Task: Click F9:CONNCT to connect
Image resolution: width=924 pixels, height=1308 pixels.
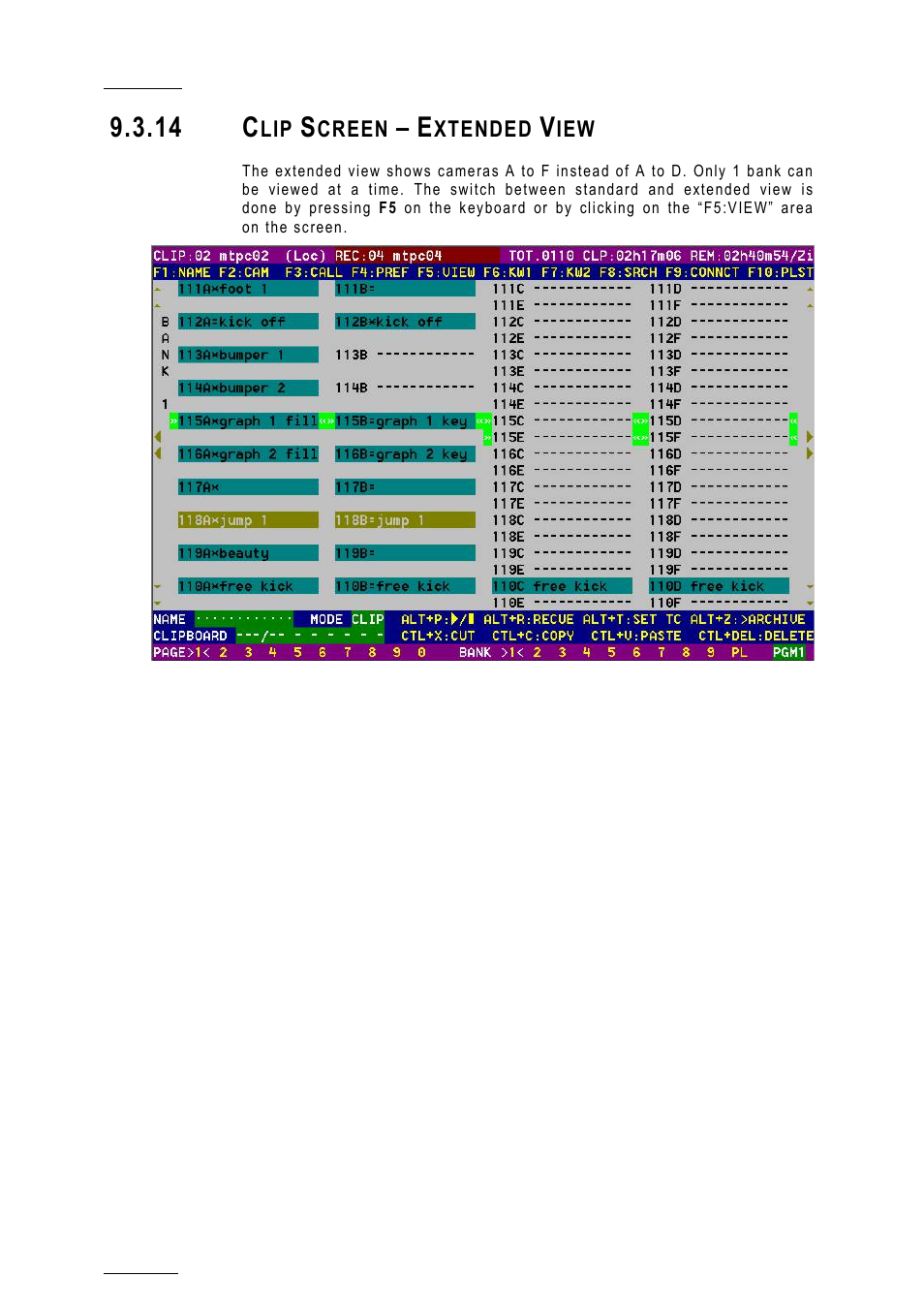Action: point(702,273)
